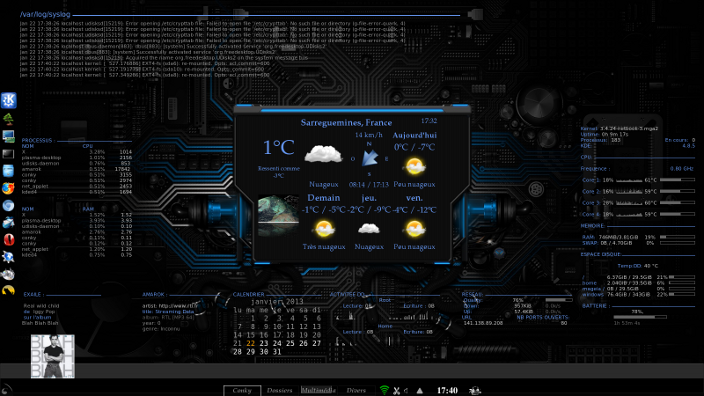The image size is (704, 396).
Task: Launch the Chromium browser from the dock
Action: (8, 205)
